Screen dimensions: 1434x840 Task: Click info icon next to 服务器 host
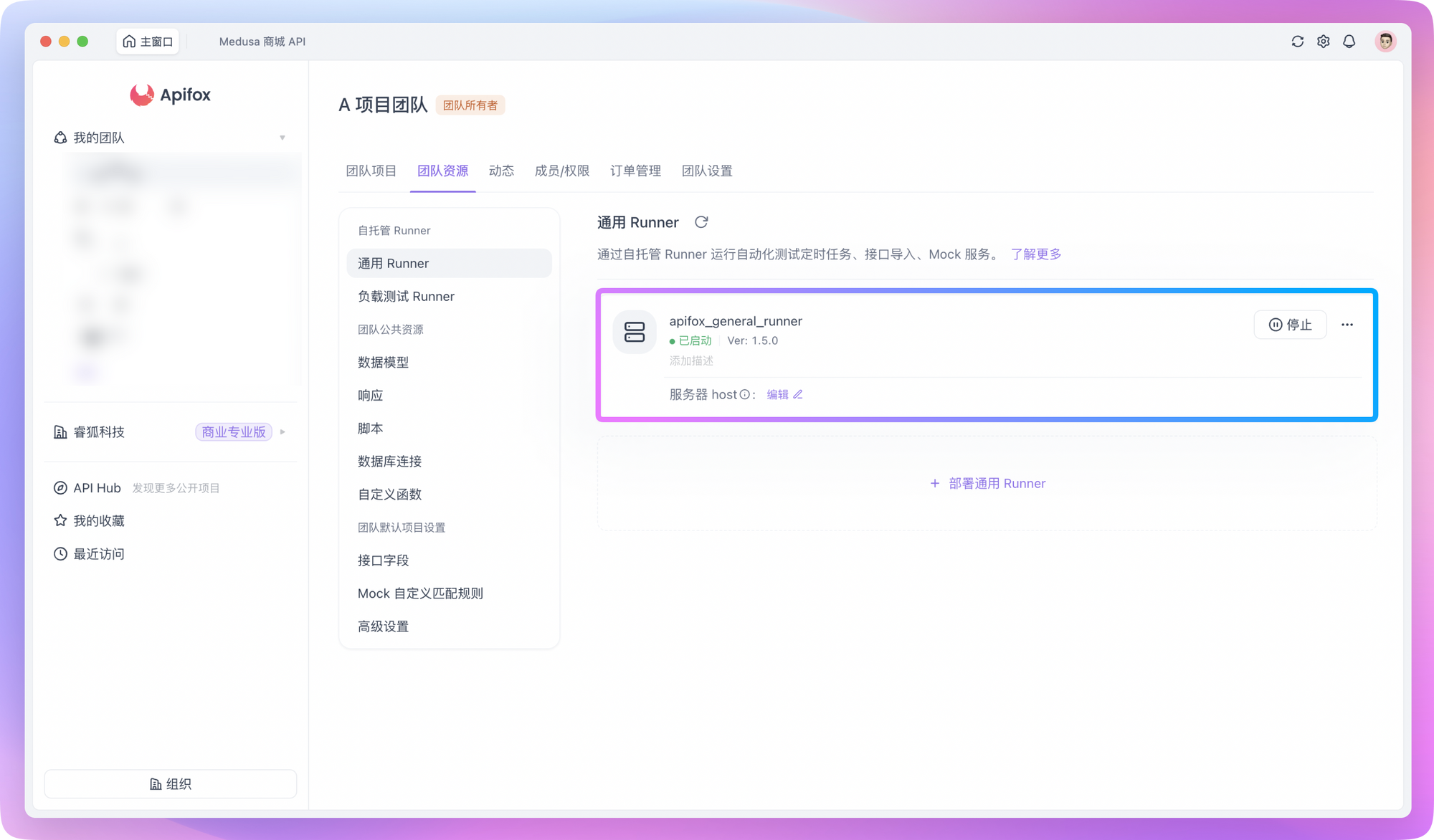pos(744,394)
